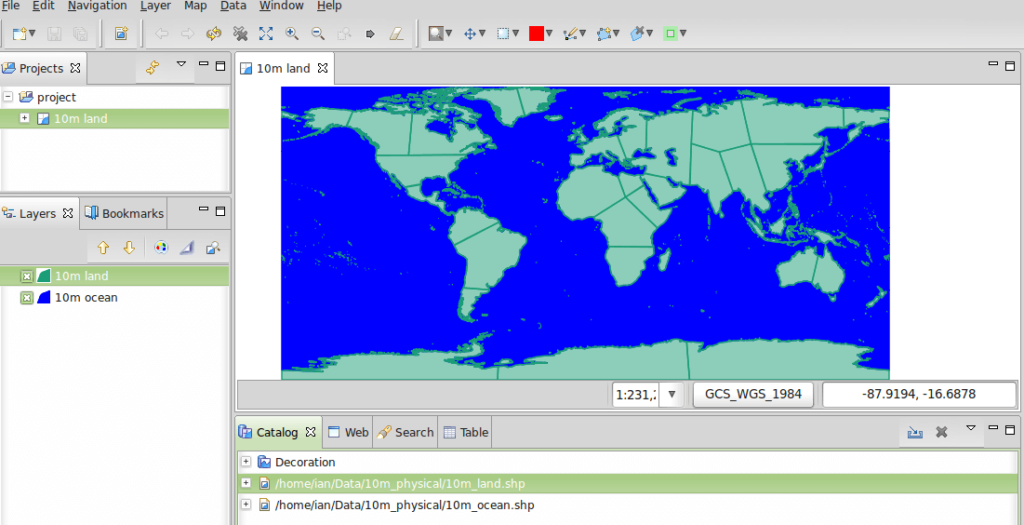The image size is (1024, 525).
Task: Open style editor via the palette icon
Action: click(160, 248)
